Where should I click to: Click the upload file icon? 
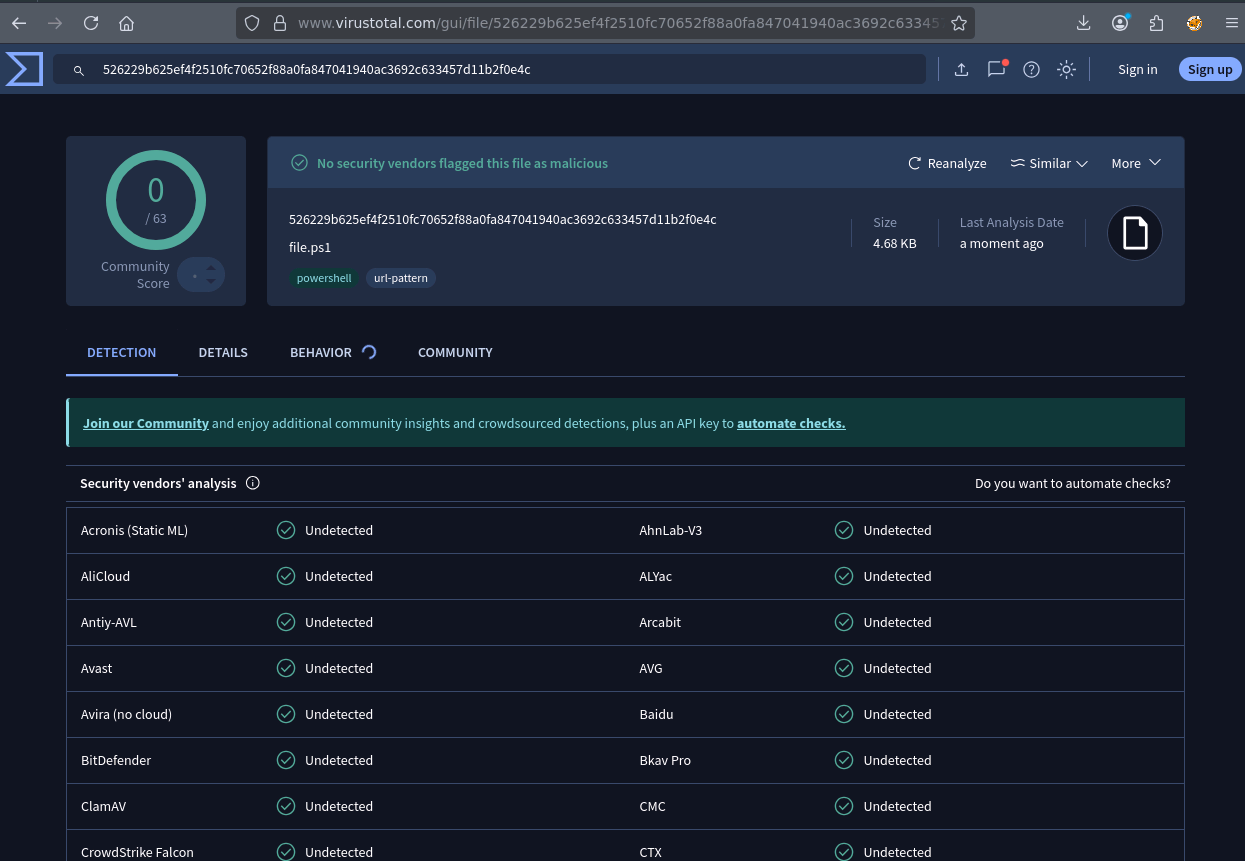pyautogui.click(x=961, y=69)
